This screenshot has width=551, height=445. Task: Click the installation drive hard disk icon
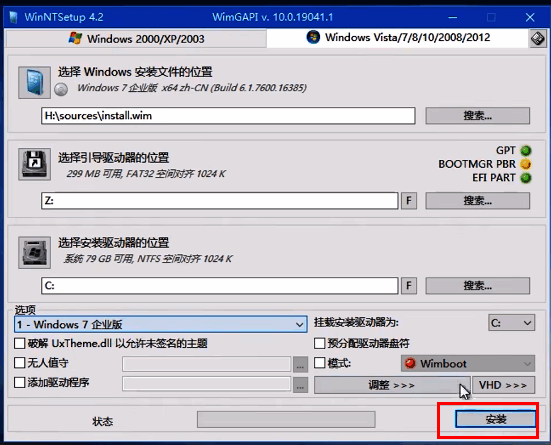click(x=34, y=252)
